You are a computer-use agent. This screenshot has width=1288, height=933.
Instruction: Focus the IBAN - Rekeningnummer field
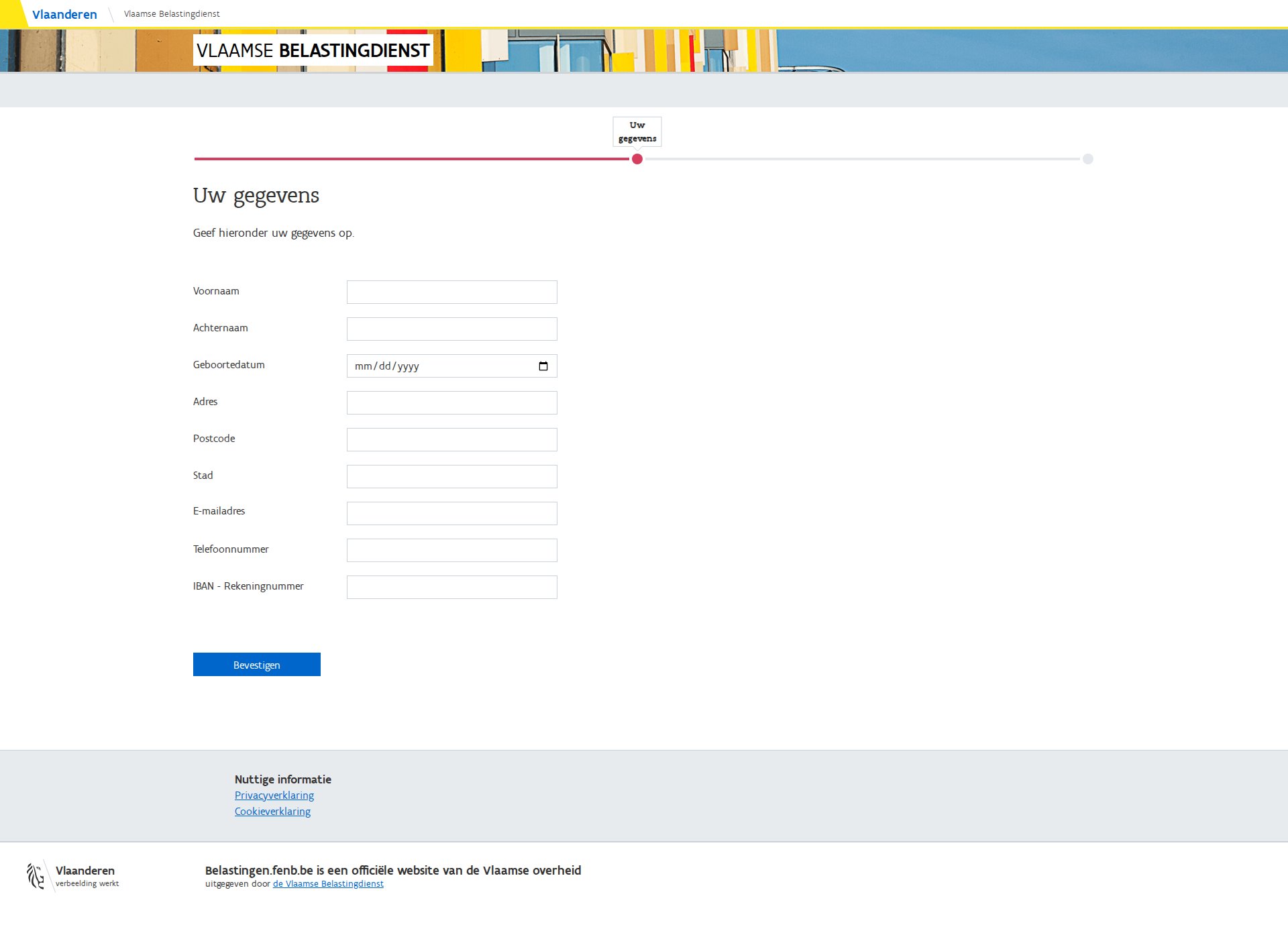point(451,588)
